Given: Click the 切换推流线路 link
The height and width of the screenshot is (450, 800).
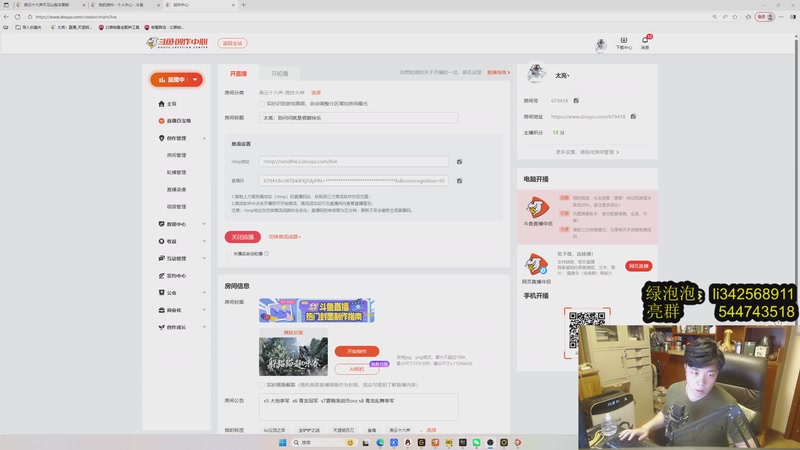Looking at the screenshot, I should pos(285,237).
